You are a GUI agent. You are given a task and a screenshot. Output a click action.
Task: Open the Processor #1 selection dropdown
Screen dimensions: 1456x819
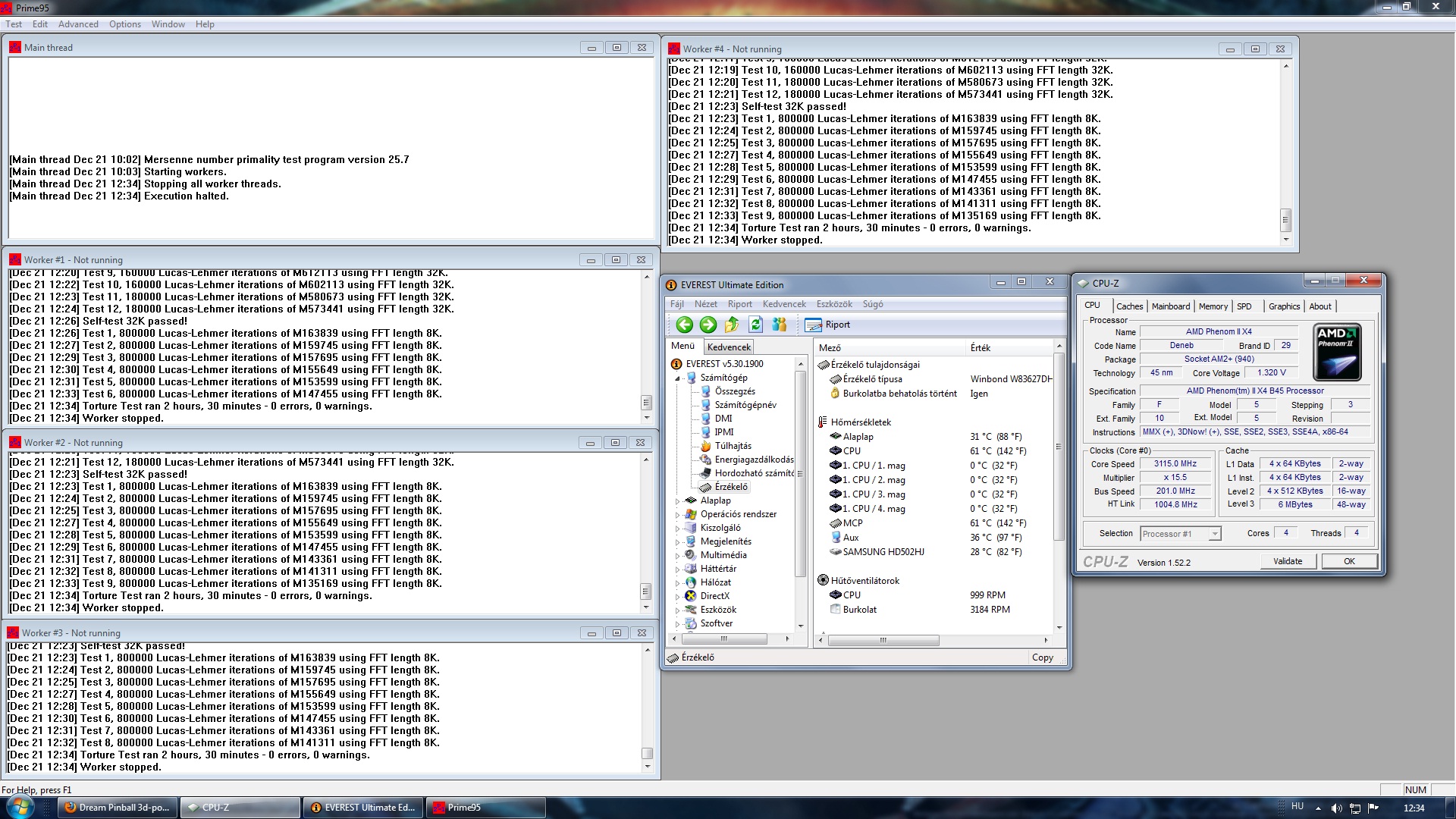point(1180,534)
